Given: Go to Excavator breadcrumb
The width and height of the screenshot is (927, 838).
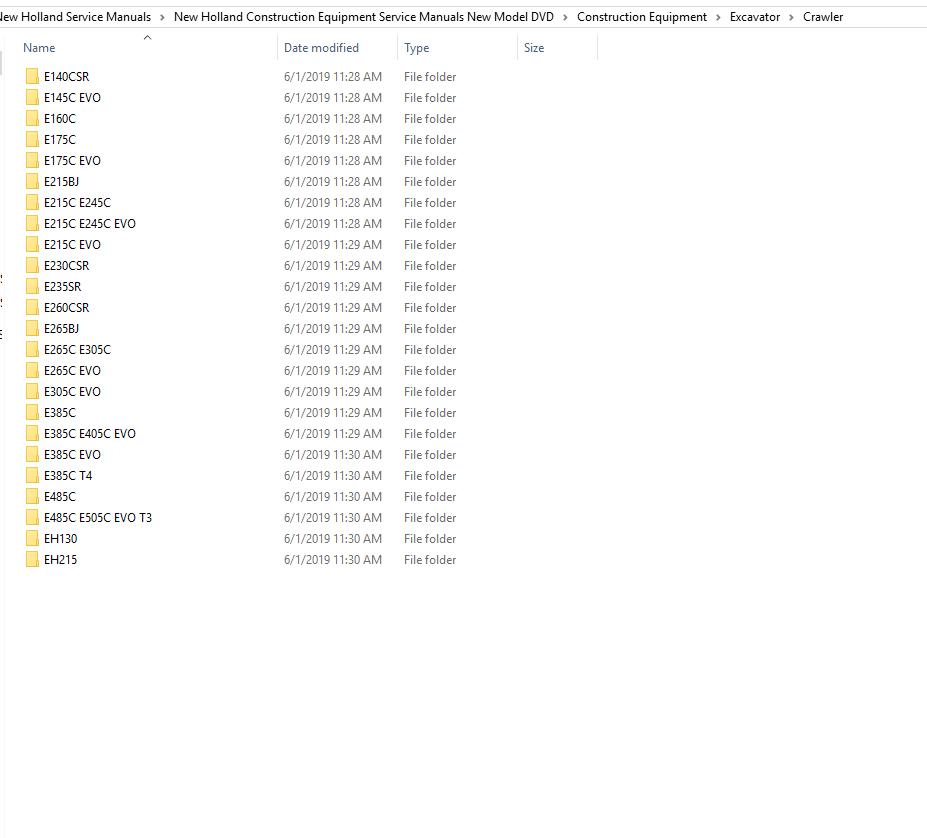Looking at the screenshot, I should (755, 17).
